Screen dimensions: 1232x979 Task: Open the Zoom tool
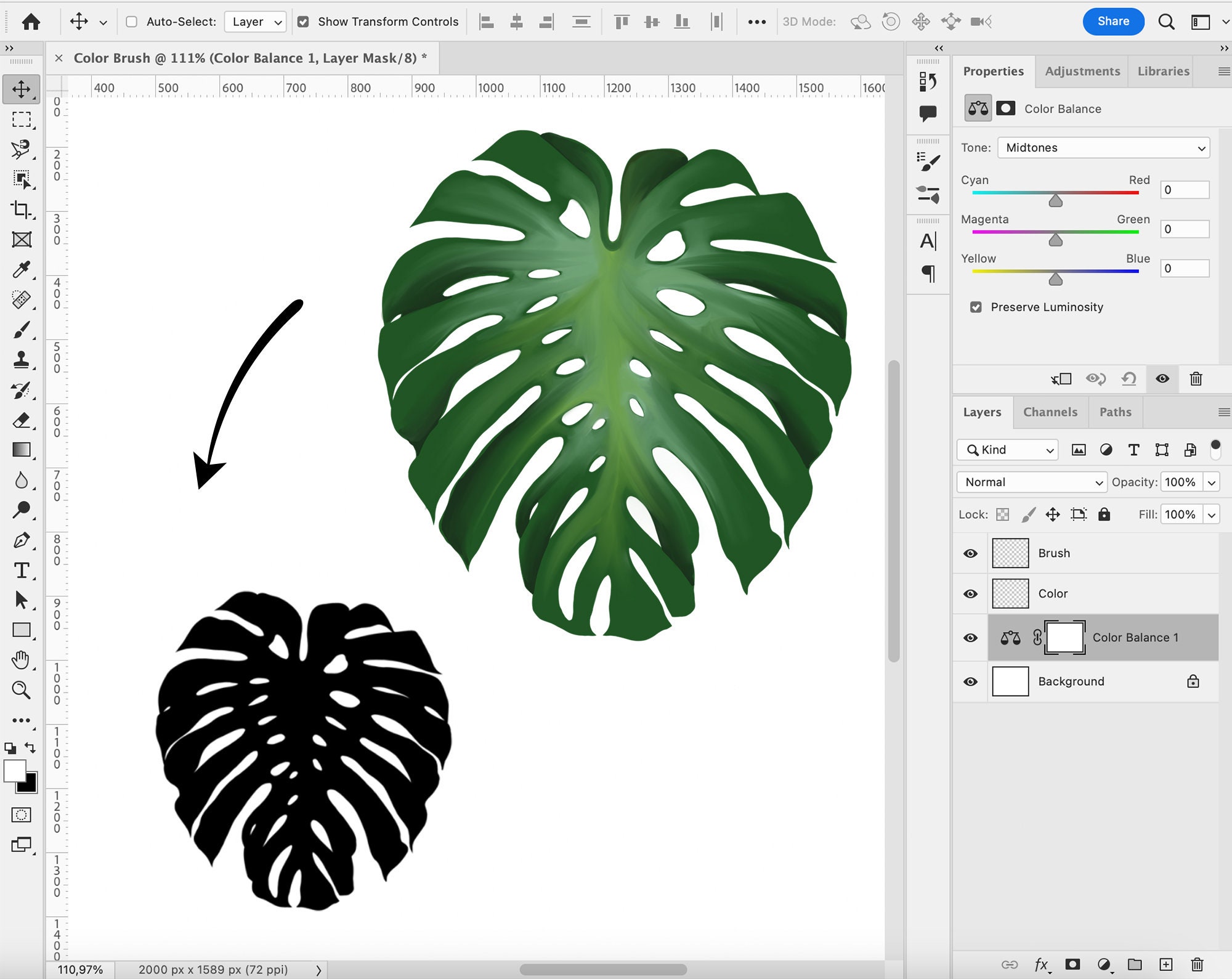[22, 690]
